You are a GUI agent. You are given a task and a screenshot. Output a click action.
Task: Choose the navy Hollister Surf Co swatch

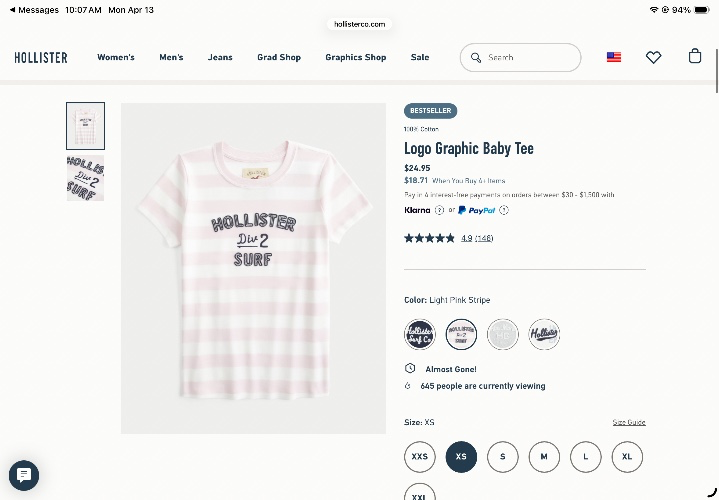(x=420, y=334)
